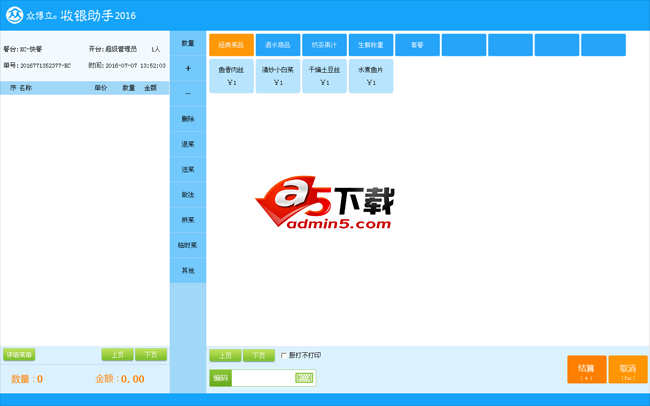650x406 pixels.
Task: Select the 套餐 category tab
Action: [417, 45]
